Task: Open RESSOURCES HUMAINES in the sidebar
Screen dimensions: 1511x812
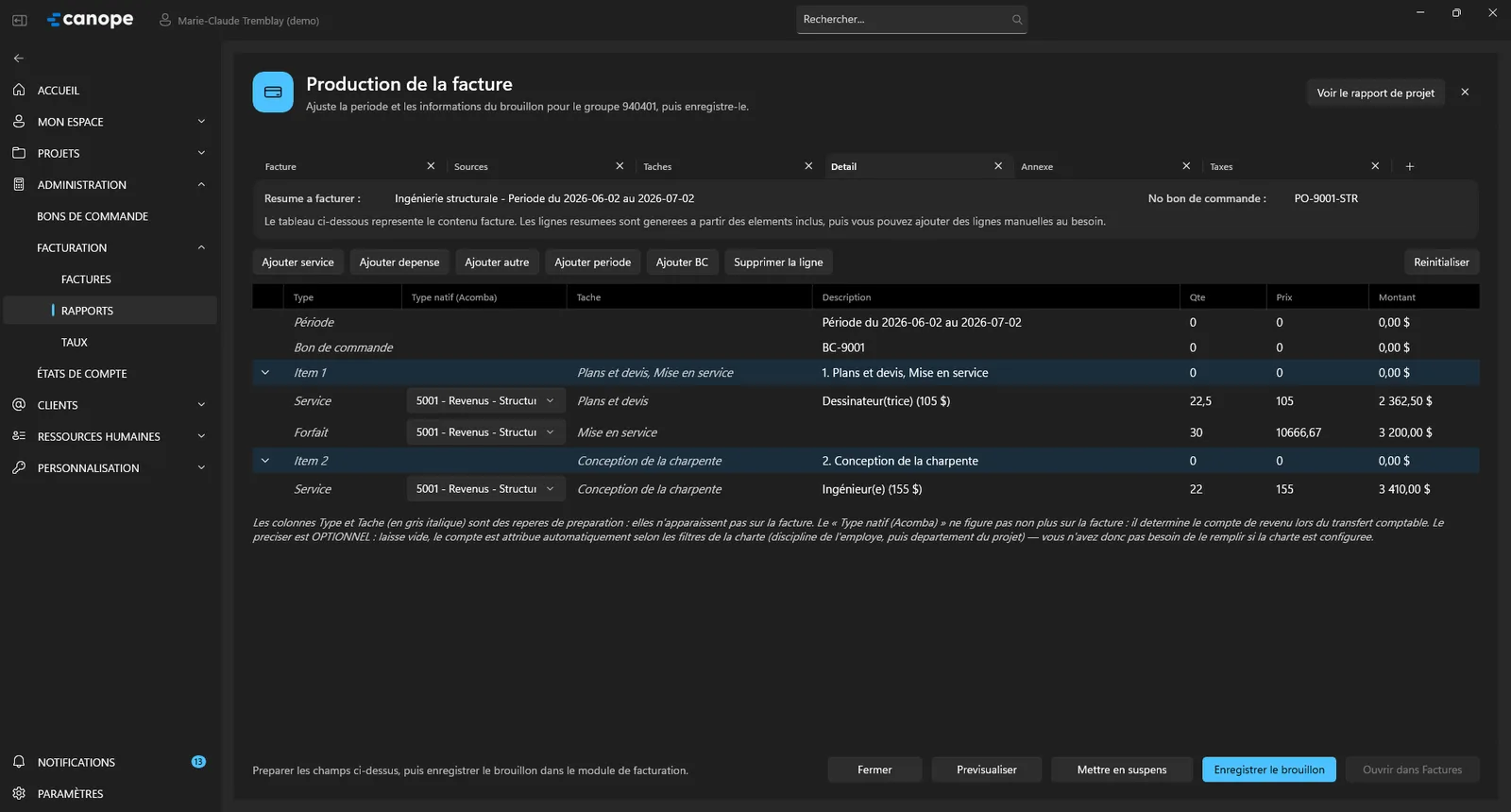Action: point(110,436)
